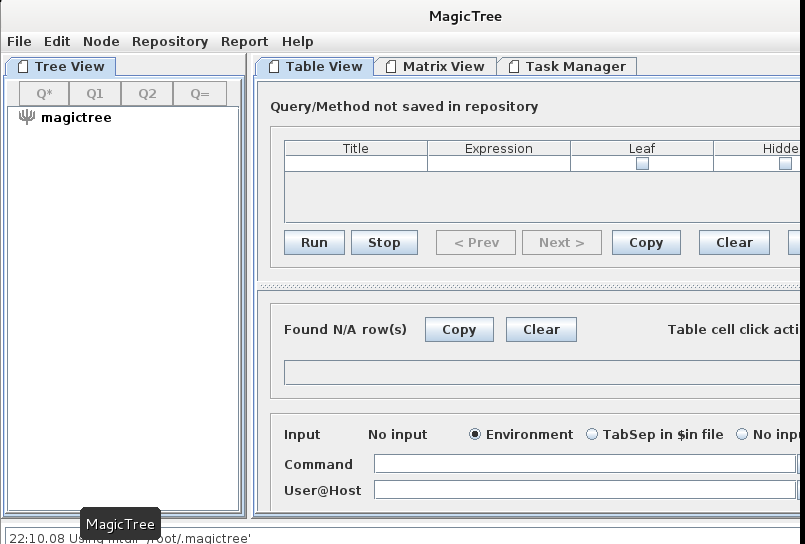
Task: Click the magictree node tree icon
Action: coord(27,117)
